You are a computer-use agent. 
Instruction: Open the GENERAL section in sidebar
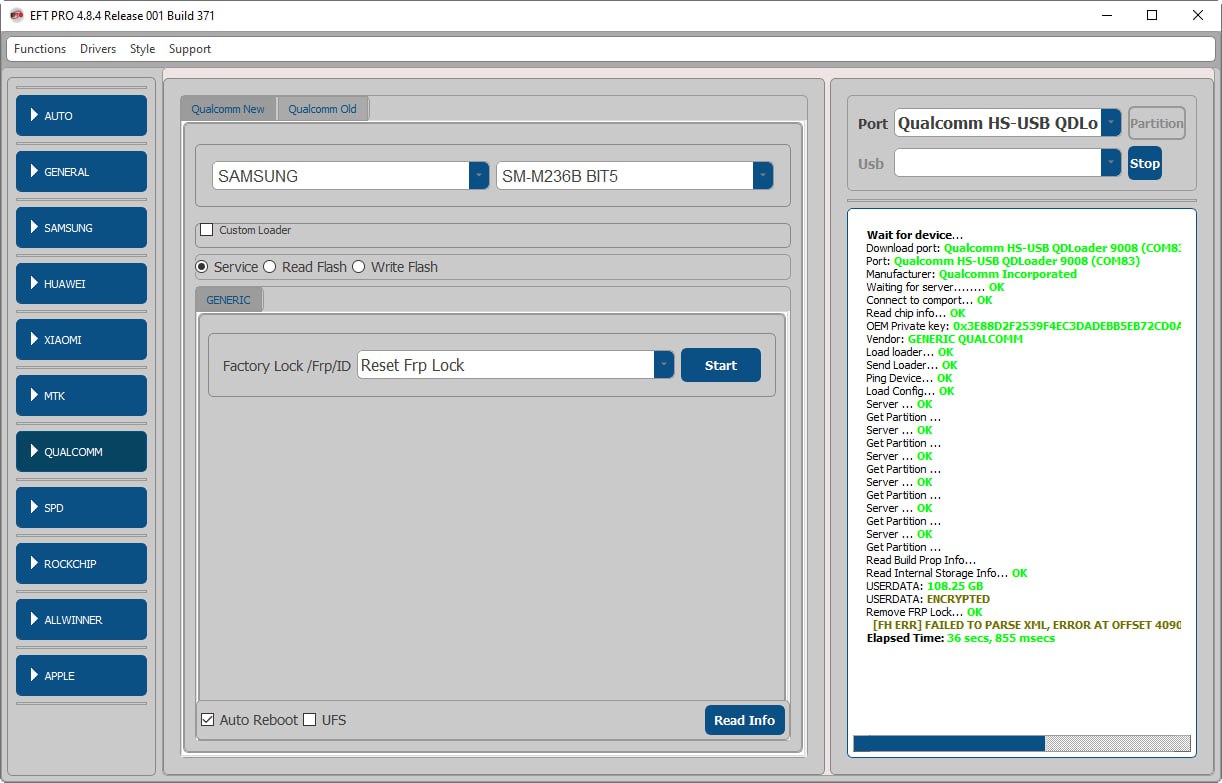81,172
